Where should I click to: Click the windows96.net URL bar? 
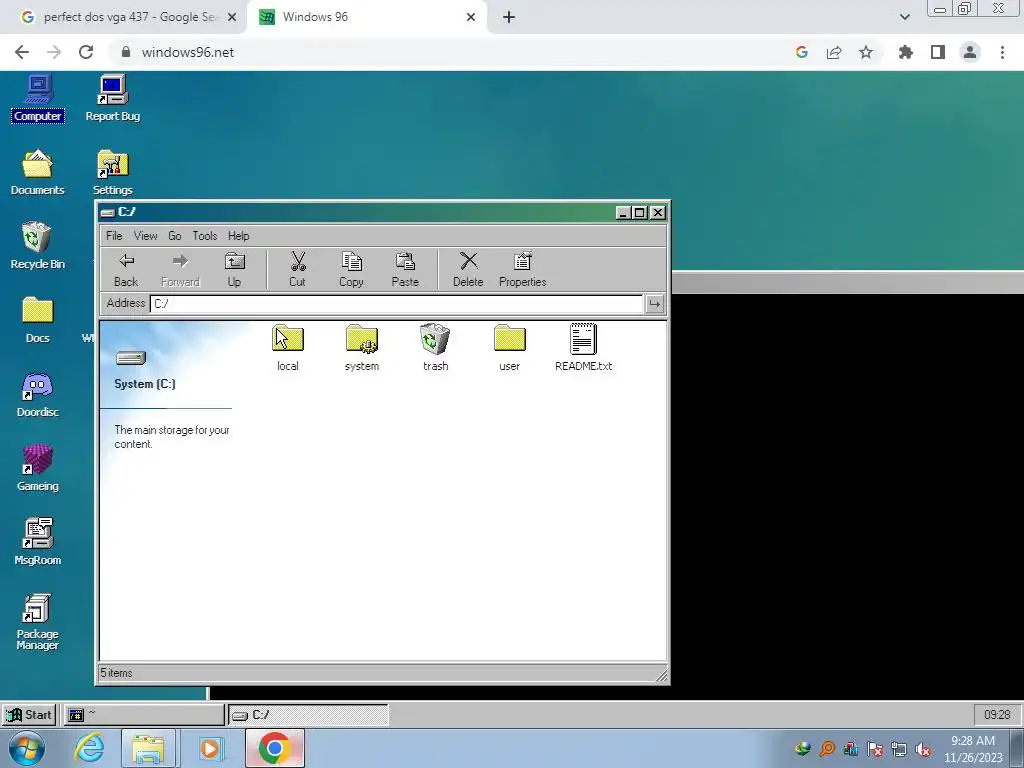(x=187, y=52)
